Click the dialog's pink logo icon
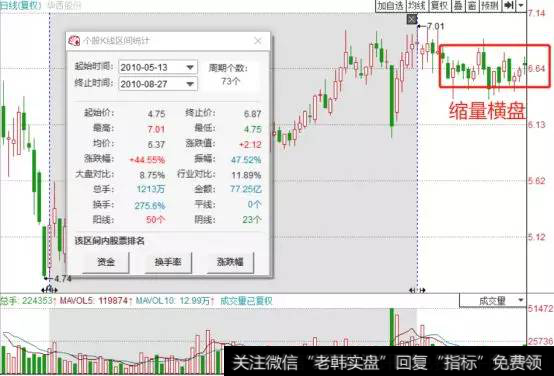Viewport: 554px width, 376px height. (x=74, y=41)
